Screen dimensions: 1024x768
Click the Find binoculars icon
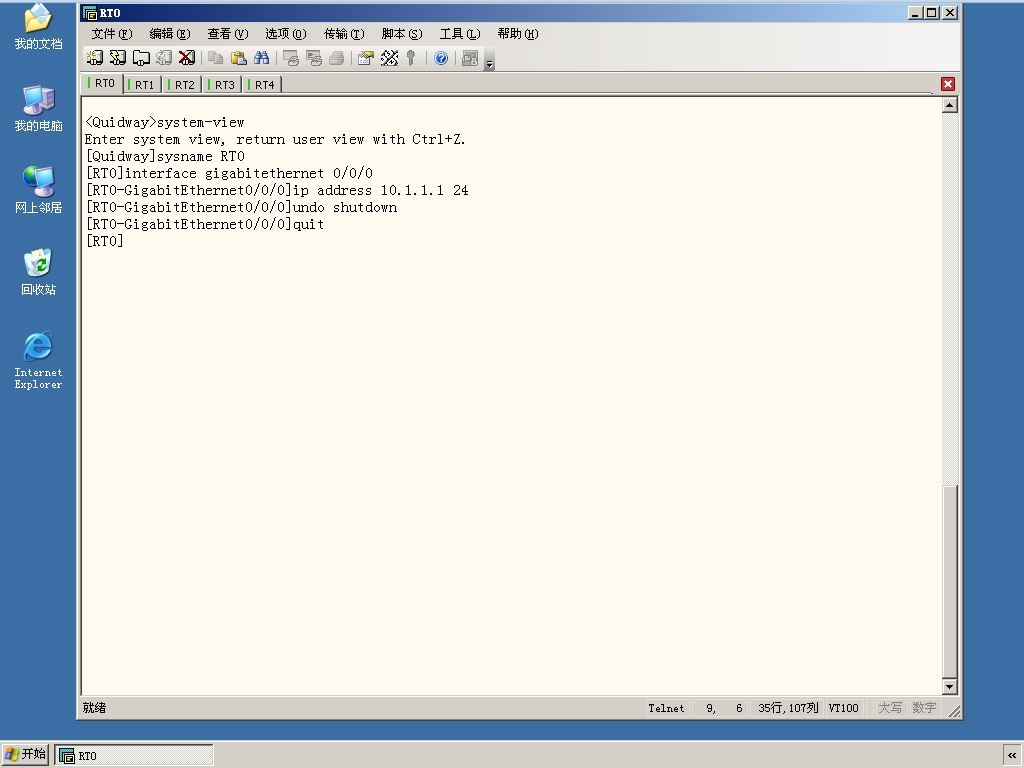(261, 58)
